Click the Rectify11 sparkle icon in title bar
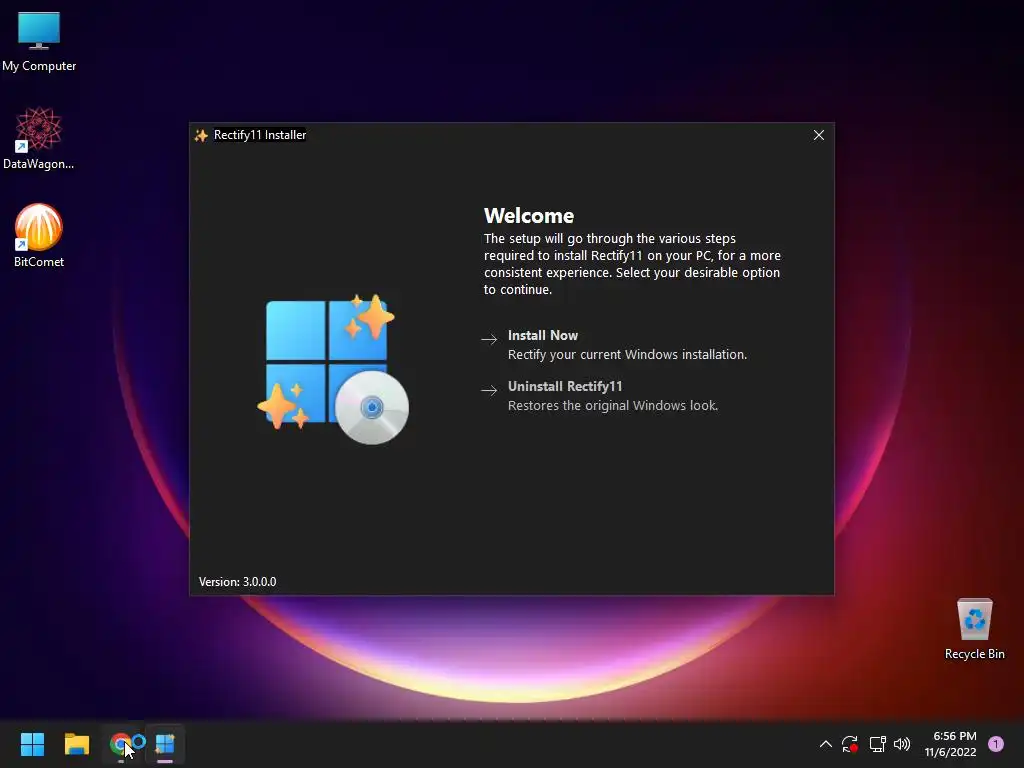The height and width of the screenshot is (768, 1024). pos(201,135)
